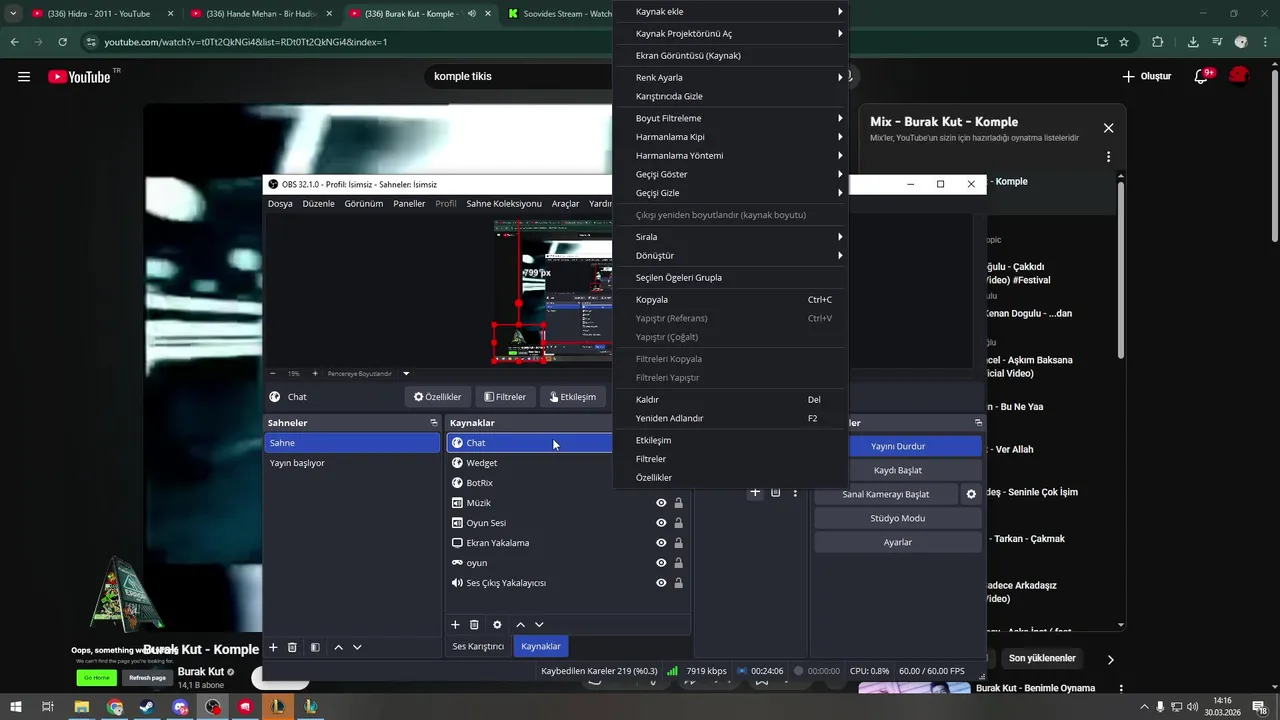Expand Dönüştür submenu
This screenshot has height=720, width=1280.
[730, 256]
